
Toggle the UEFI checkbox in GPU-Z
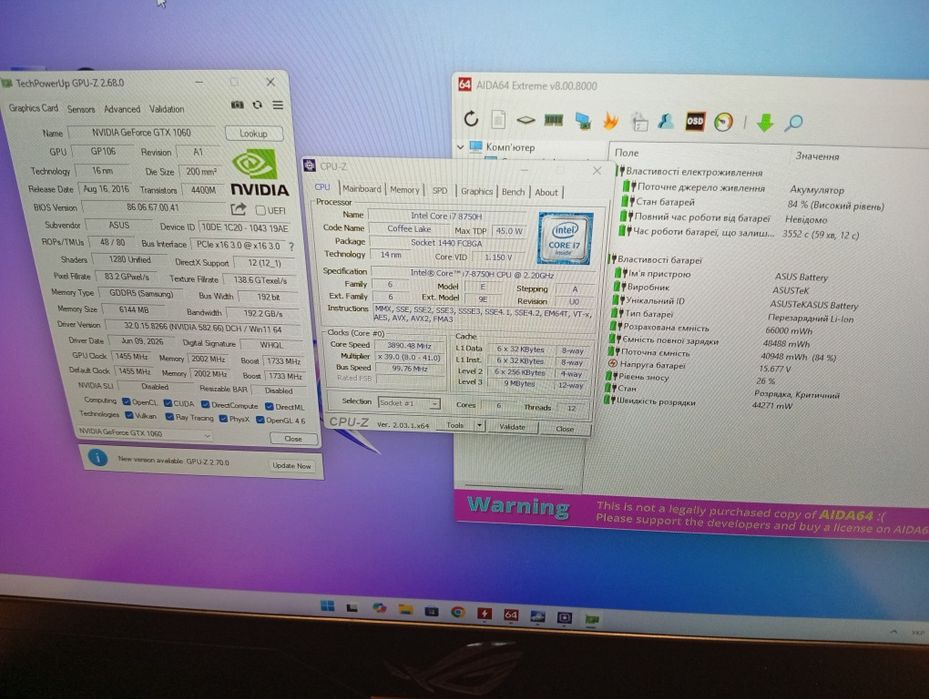pos(260,210)
